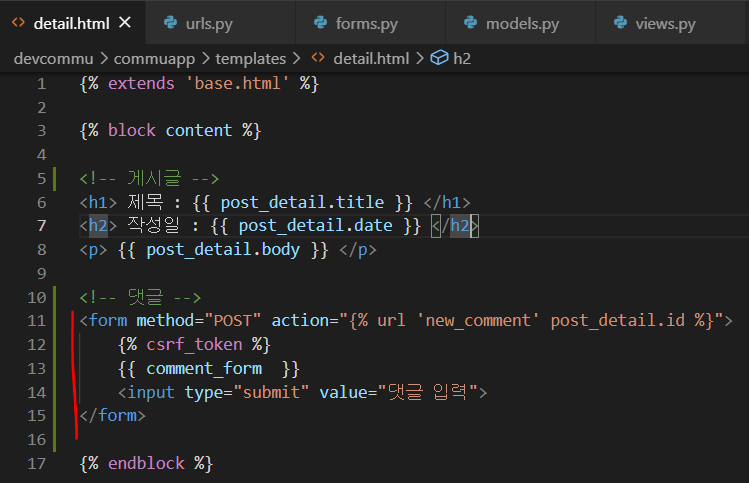The width and height of the screenshot is (749, 483).
Task: Click 'post_detail.body' on line 8
Action: tap(223, 249)
